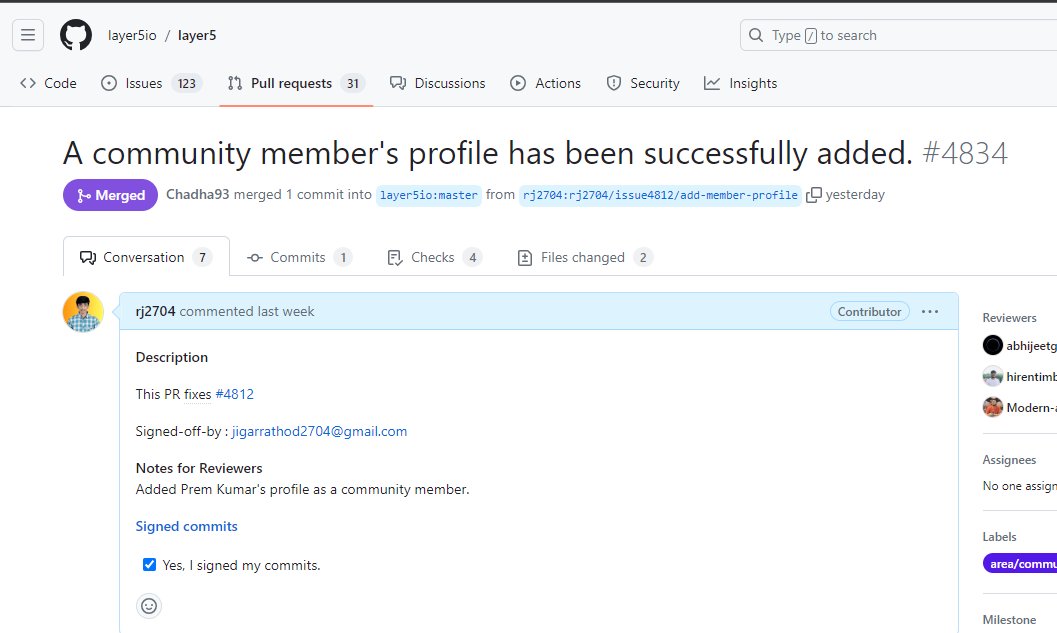
Task: Go to GitHub home via Octocat logo
Action: point(76,35)
